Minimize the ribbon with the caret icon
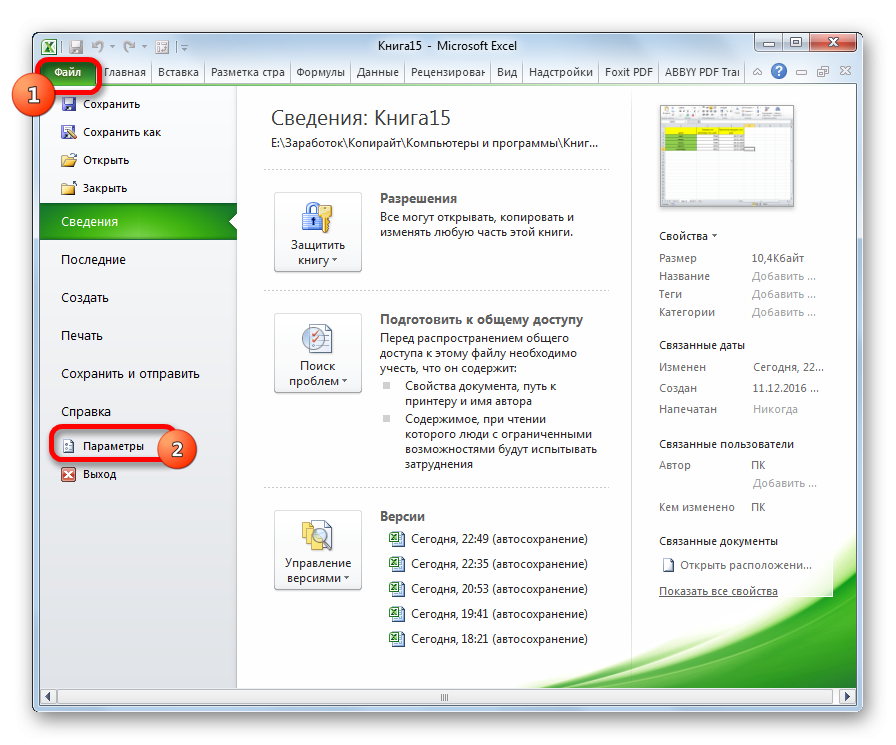The height and width of the screenshot is (745, 896). [757, 72]
